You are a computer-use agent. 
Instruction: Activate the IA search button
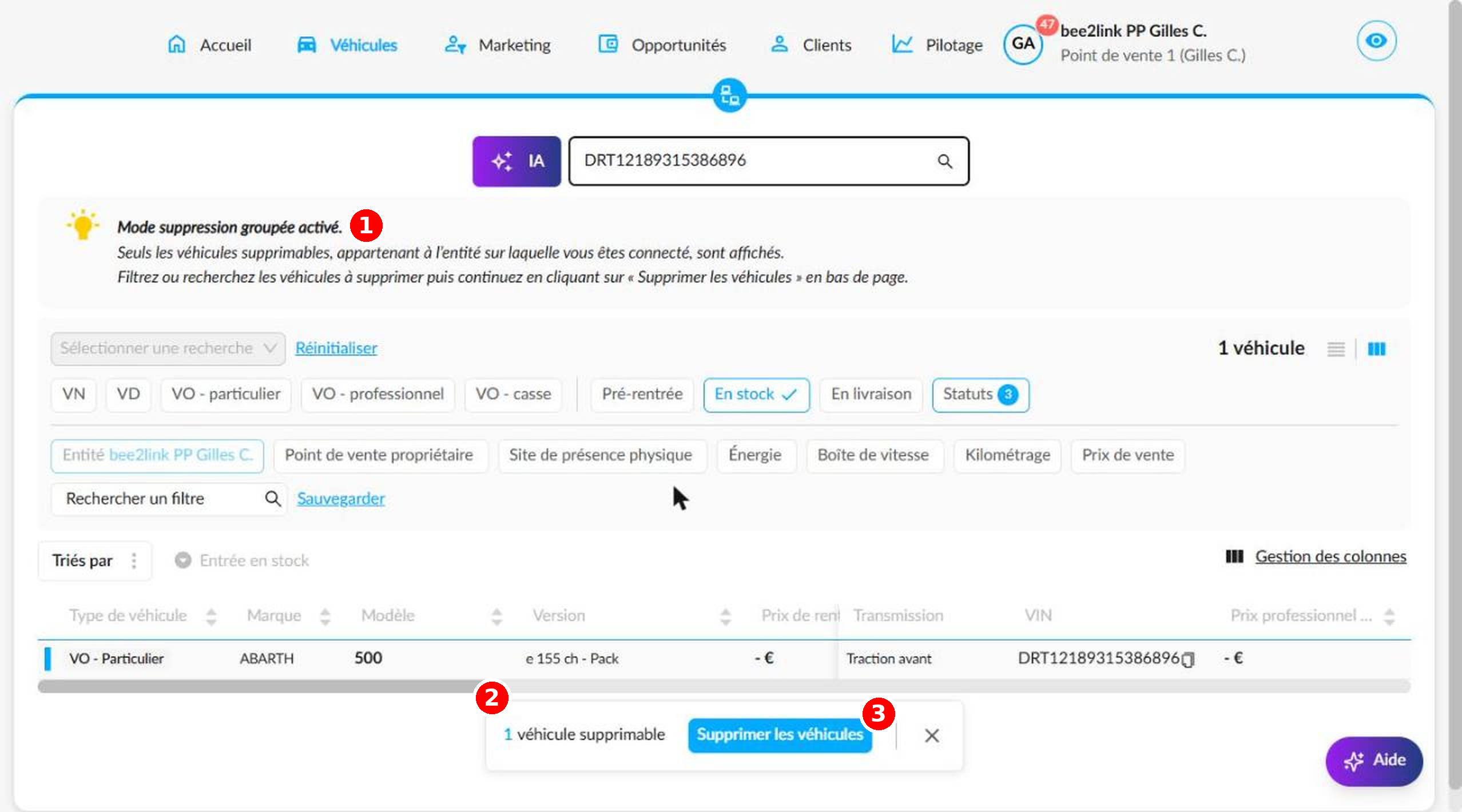[x=517, y=161]
